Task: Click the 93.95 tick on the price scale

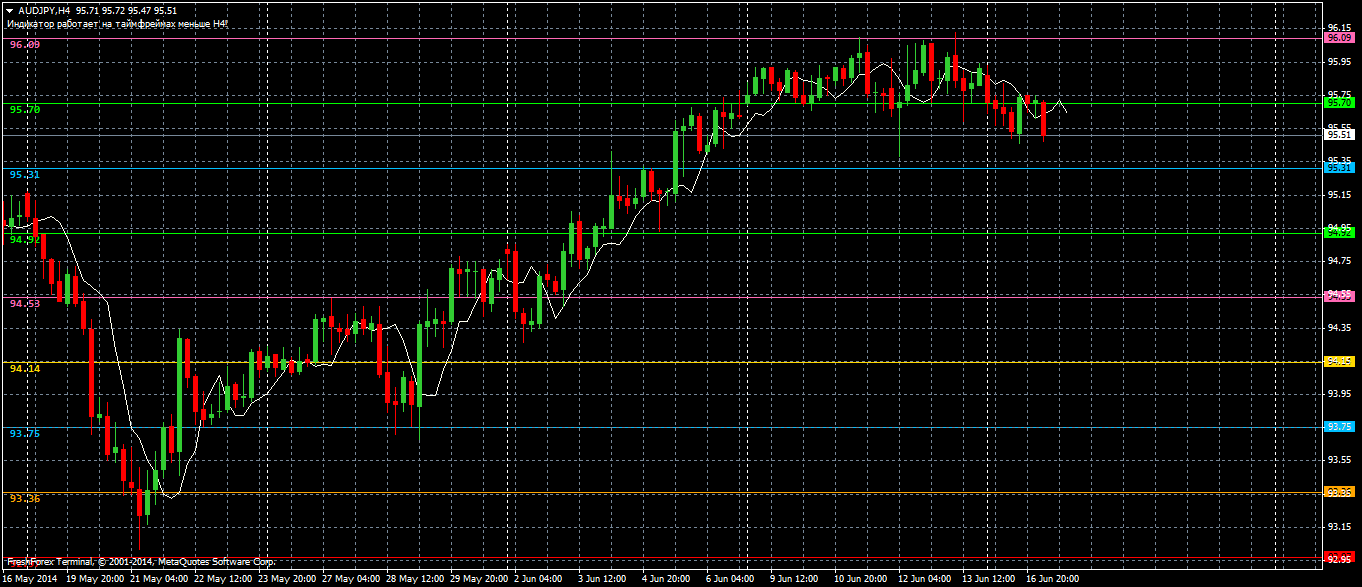Action: 1340,393
